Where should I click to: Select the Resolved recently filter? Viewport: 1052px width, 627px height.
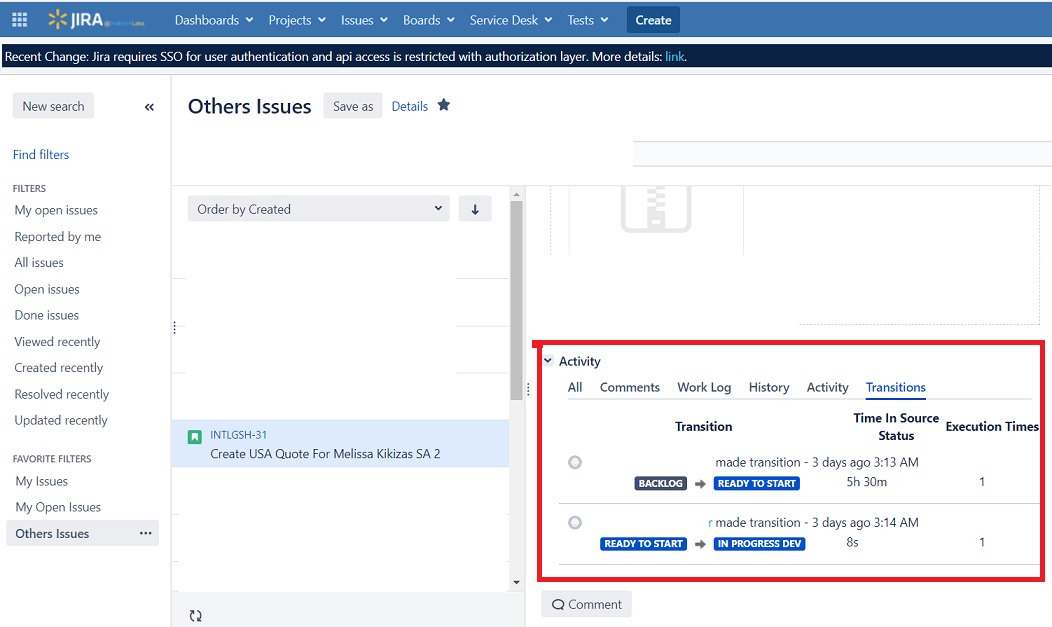point(62,394)
